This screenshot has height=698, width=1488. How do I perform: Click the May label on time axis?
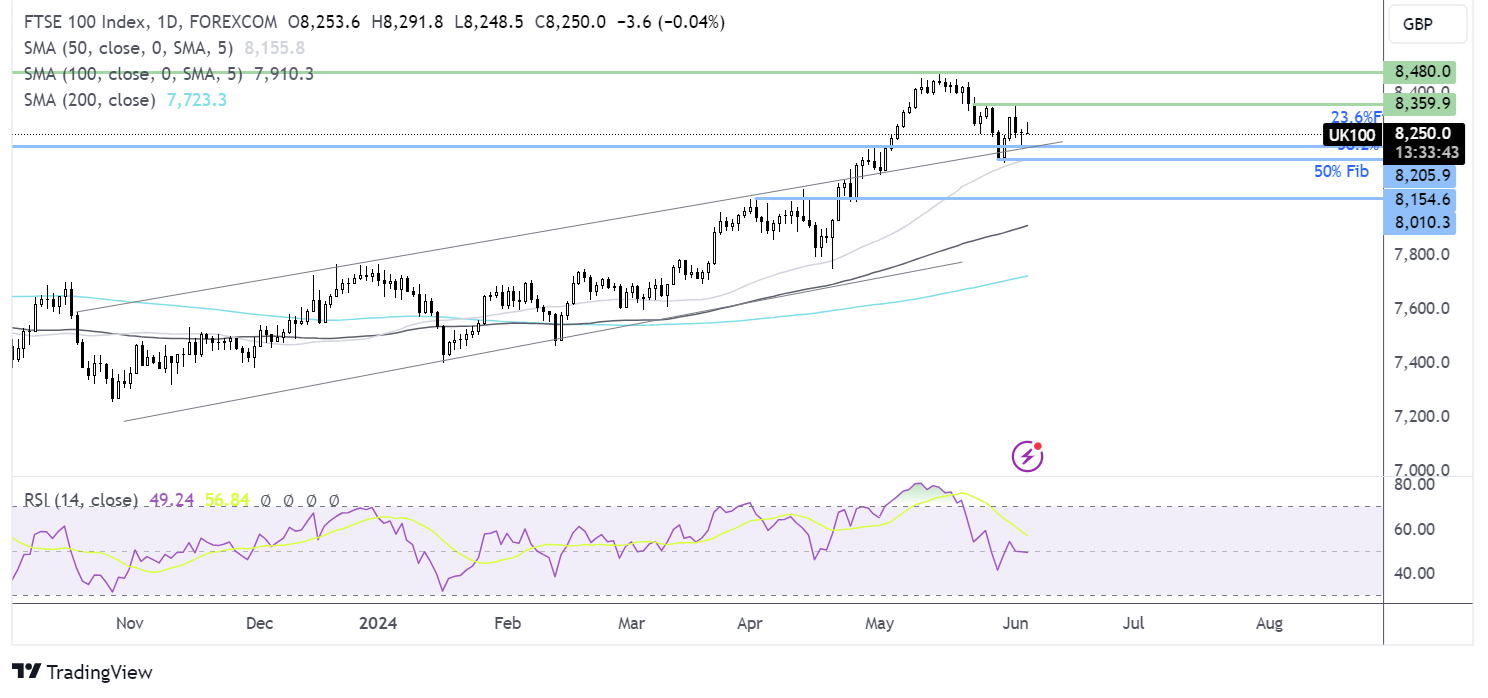click(879, 624)
